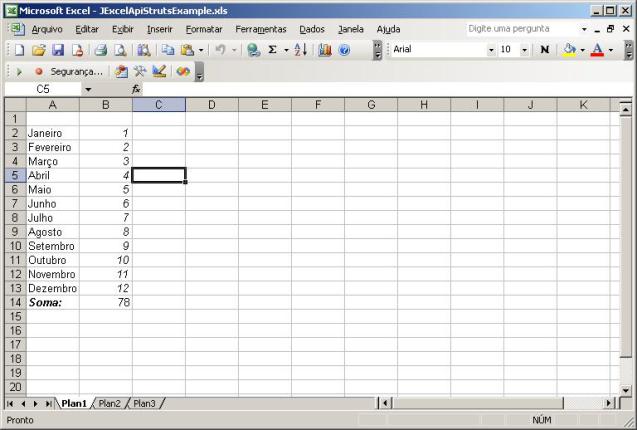The width and height of the screenshot is (637, 430).
Task: Save the workbook with the floppy icon
Action: pos(57,49)
